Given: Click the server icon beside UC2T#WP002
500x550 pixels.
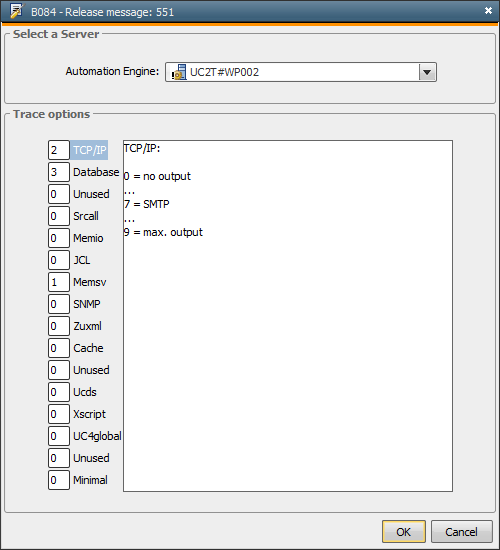Looking at the screenshot, I should tap(179, 72).
